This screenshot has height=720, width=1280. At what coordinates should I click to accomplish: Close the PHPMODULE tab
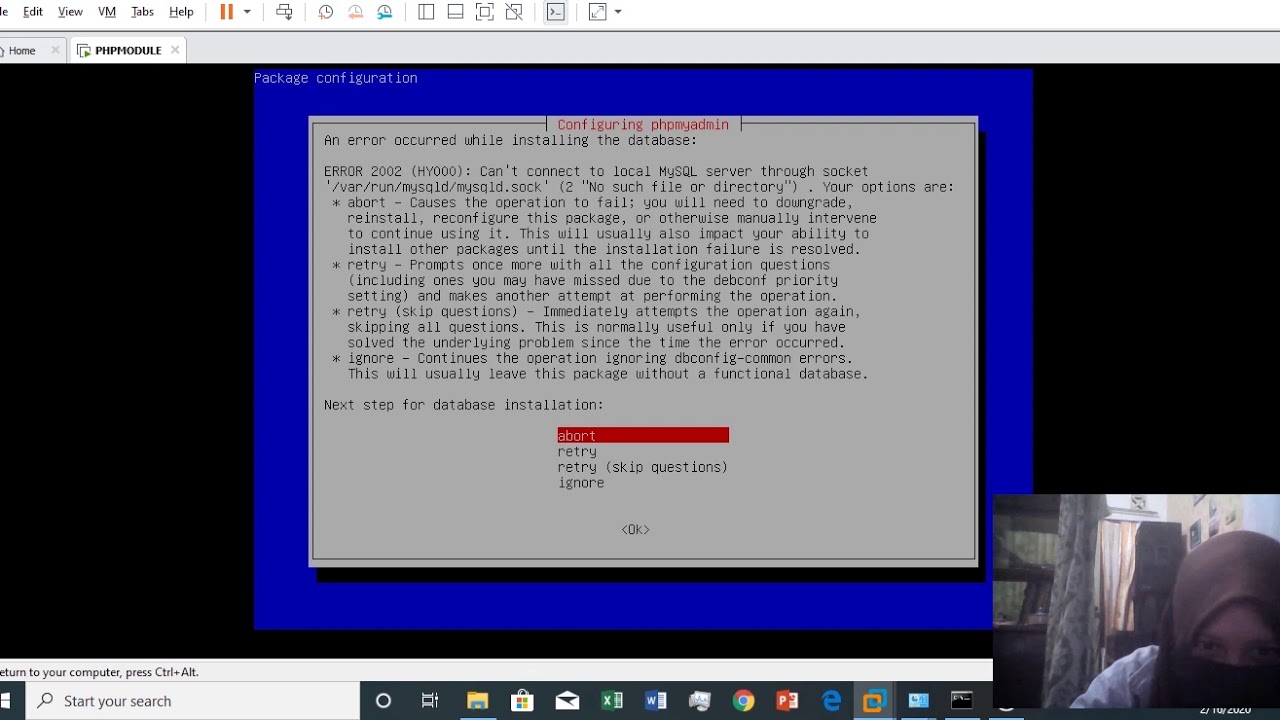pyautogui.click(x=175, y=50)
